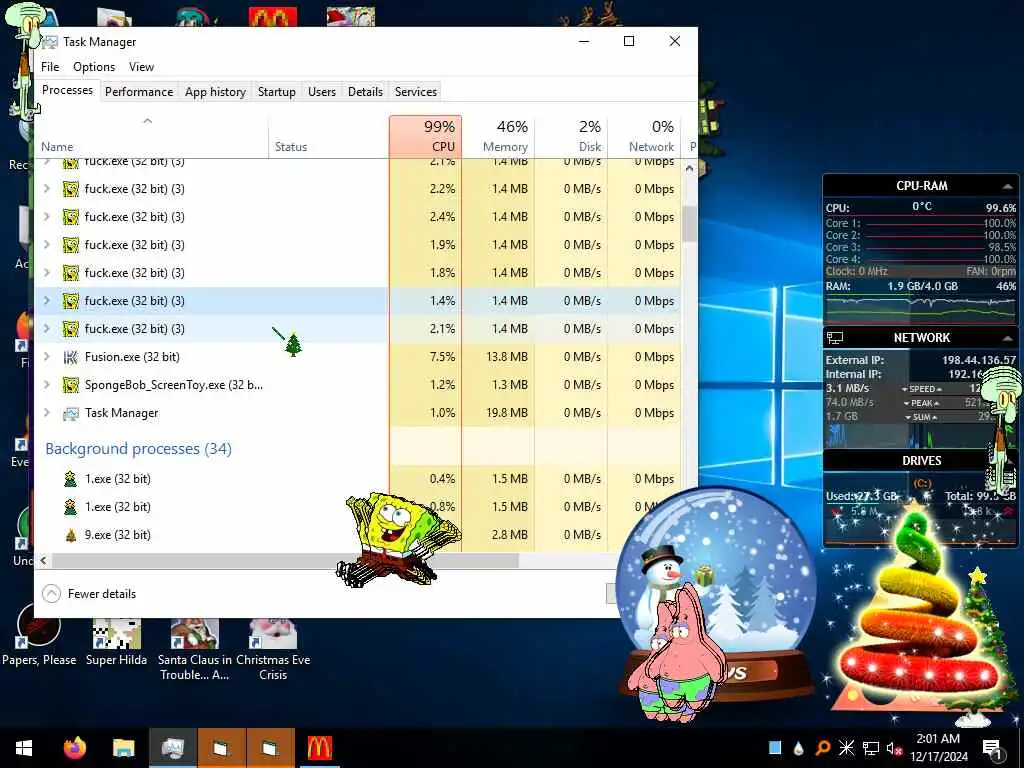The image size is (1024, 768).
Task: Click the Task Manager process row icon
Action: (x=71, y=413)
